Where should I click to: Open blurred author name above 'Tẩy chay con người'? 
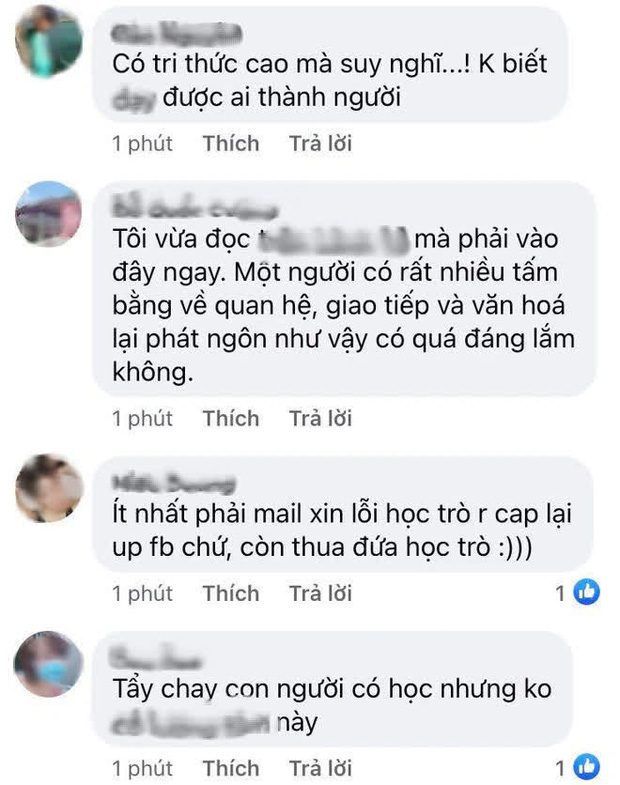point(156,659)
